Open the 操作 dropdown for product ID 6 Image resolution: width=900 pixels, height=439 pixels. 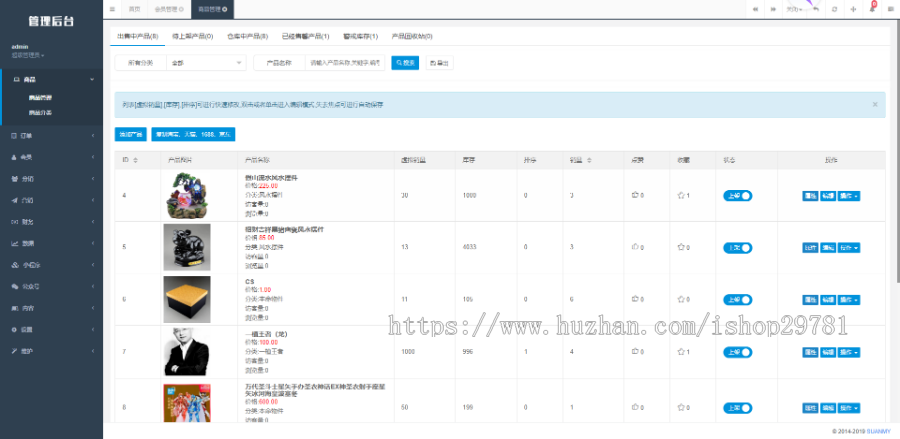(x=849, y=300)
